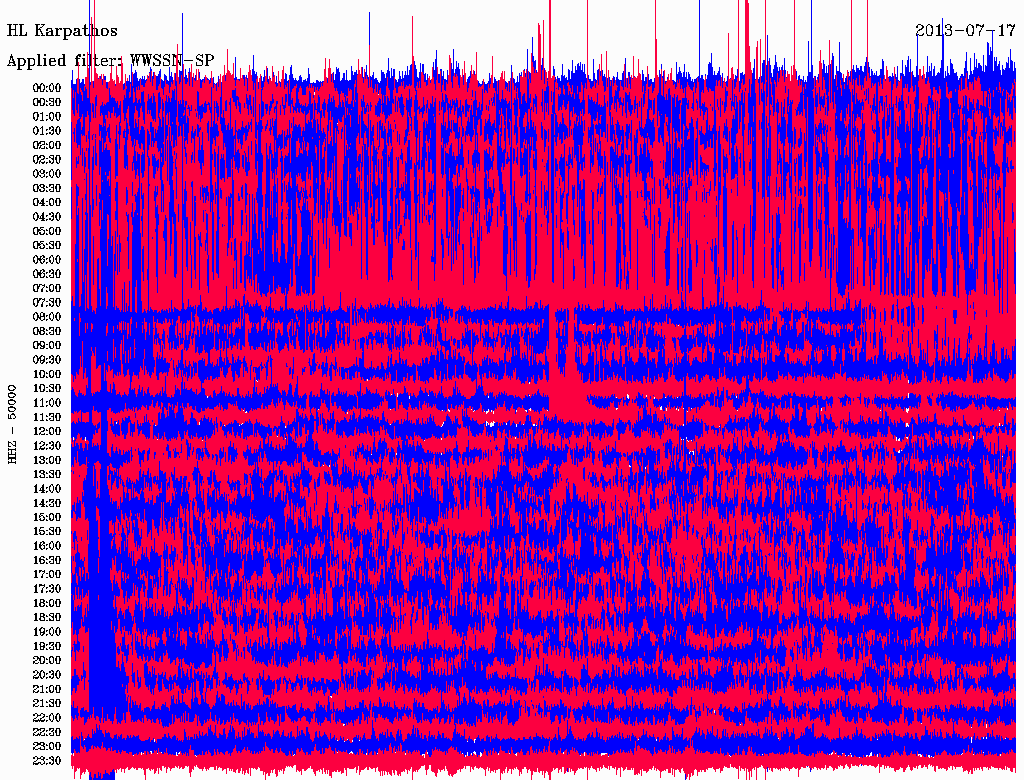Viewport: 1024px width, 780px height.
Task: Select the 19:30 time row label
Action: [47, 646]
